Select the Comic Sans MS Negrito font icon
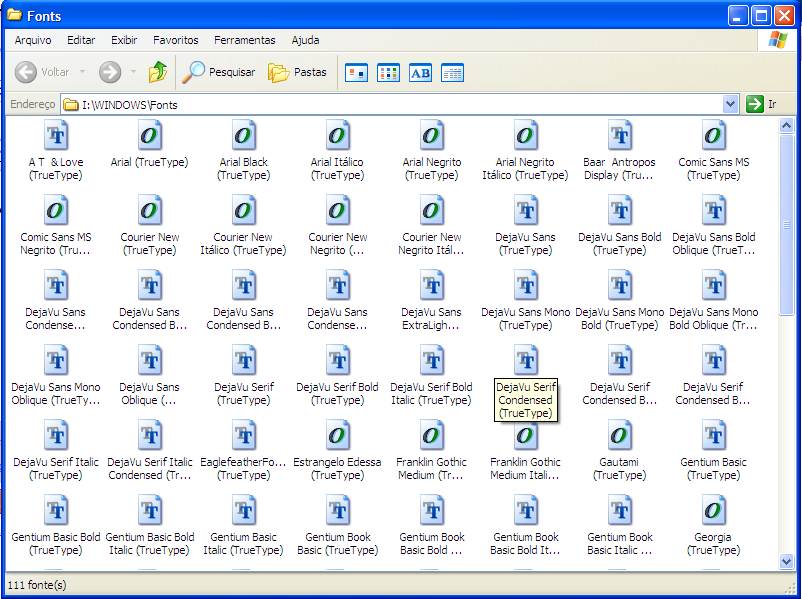 click(x=56, y=211)
